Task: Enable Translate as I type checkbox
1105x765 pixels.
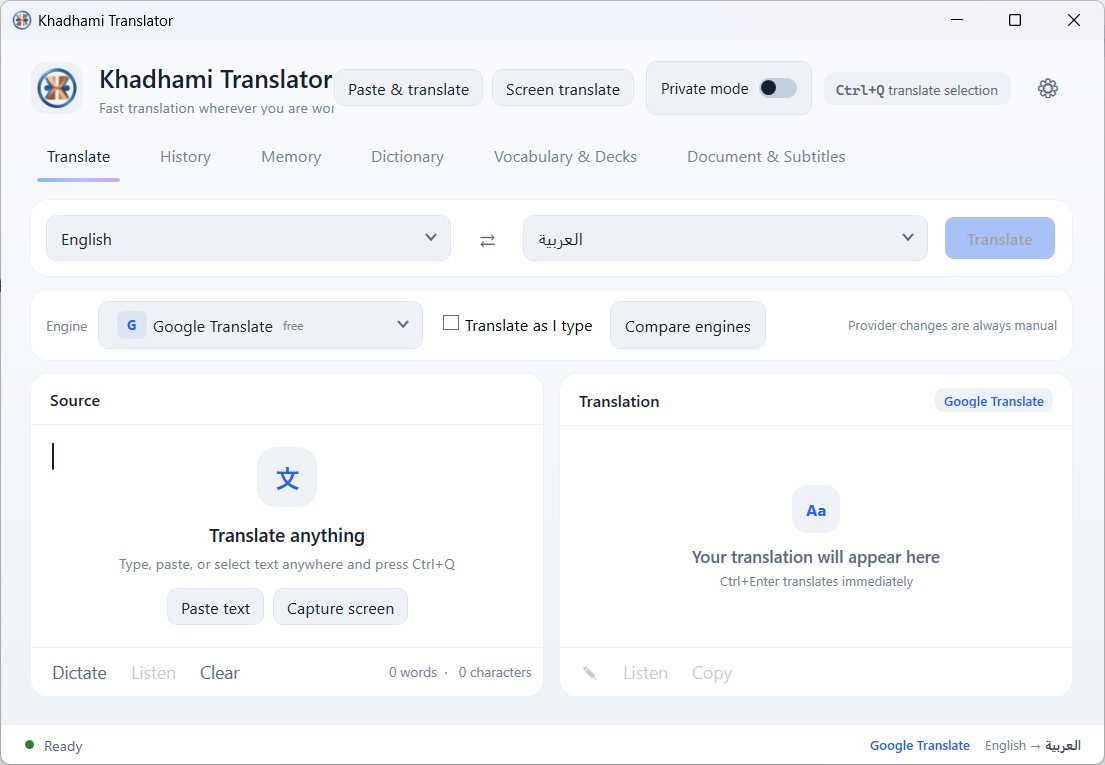Action: pos(450,323)
